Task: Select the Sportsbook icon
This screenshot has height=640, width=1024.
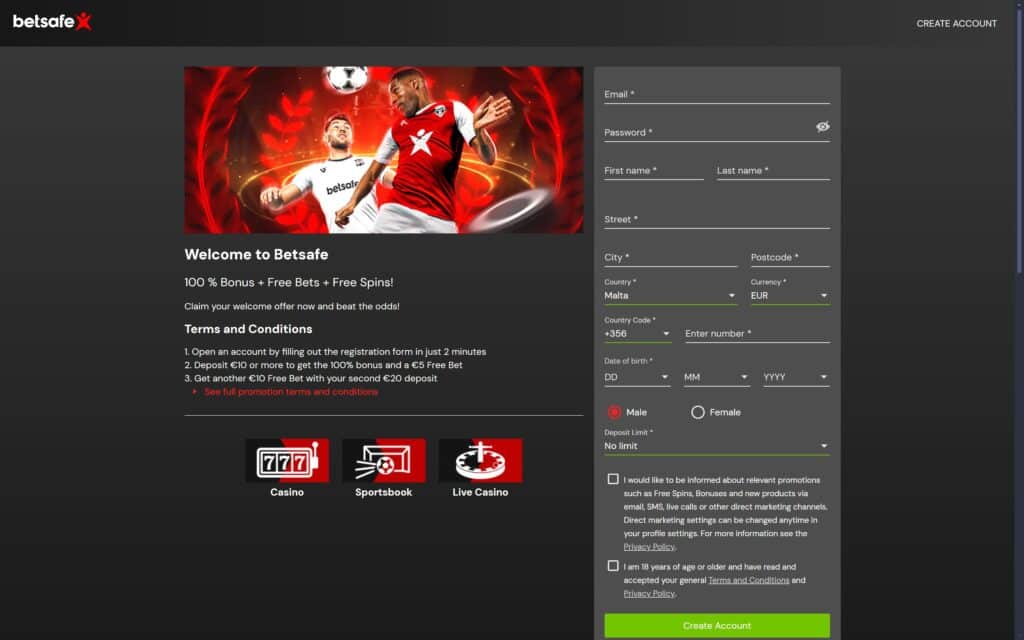Action: point(383,461)
